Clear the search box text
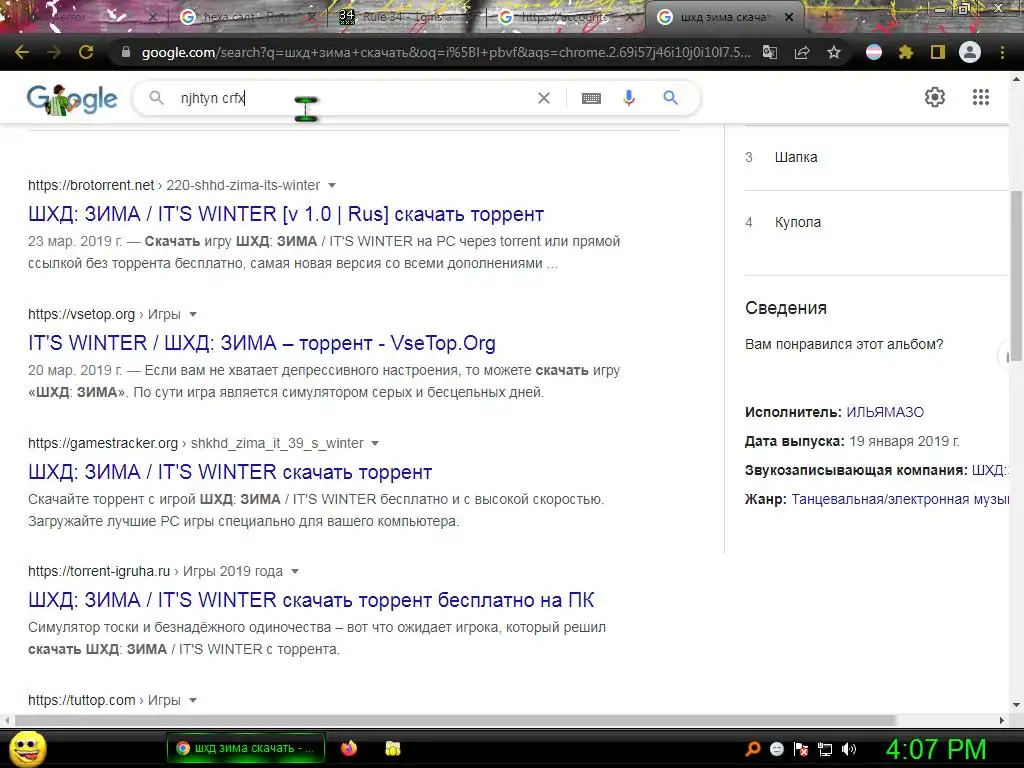 pos(543,98)
